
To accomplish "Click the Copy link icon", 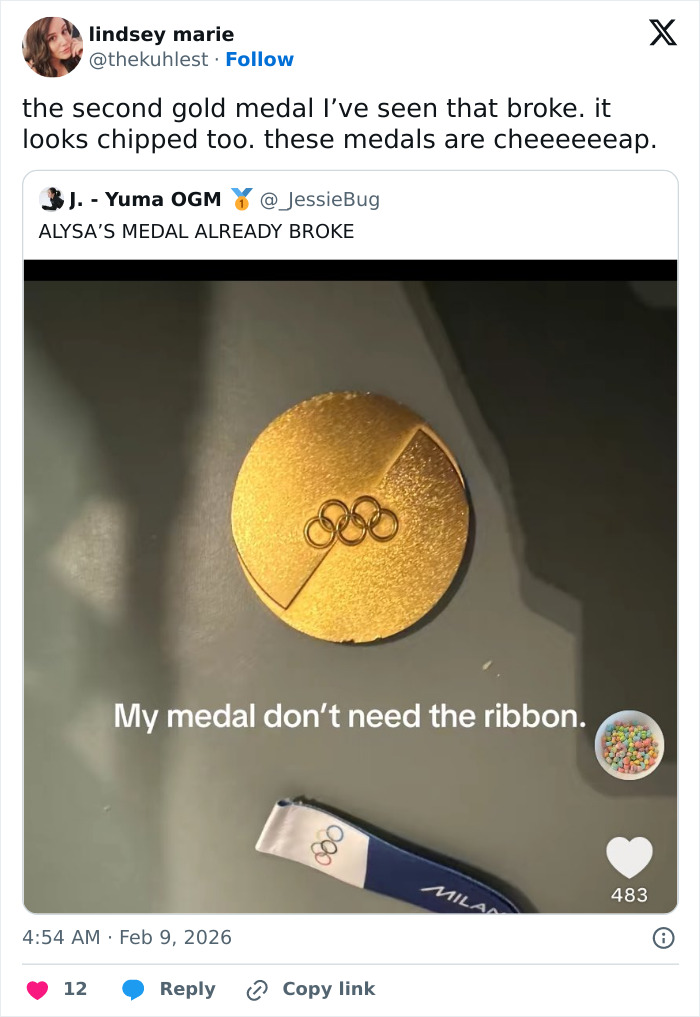I will [256, 989].
